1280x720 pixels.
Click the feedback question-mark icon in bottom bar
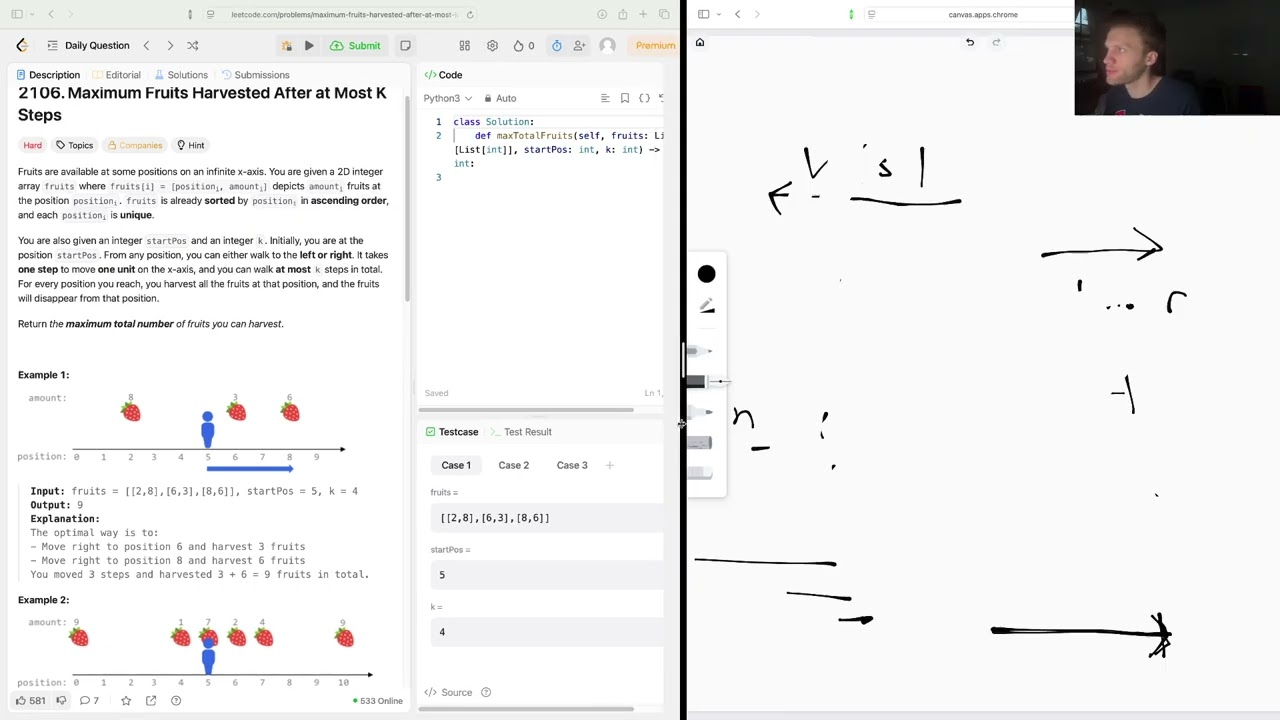point(176,700)
